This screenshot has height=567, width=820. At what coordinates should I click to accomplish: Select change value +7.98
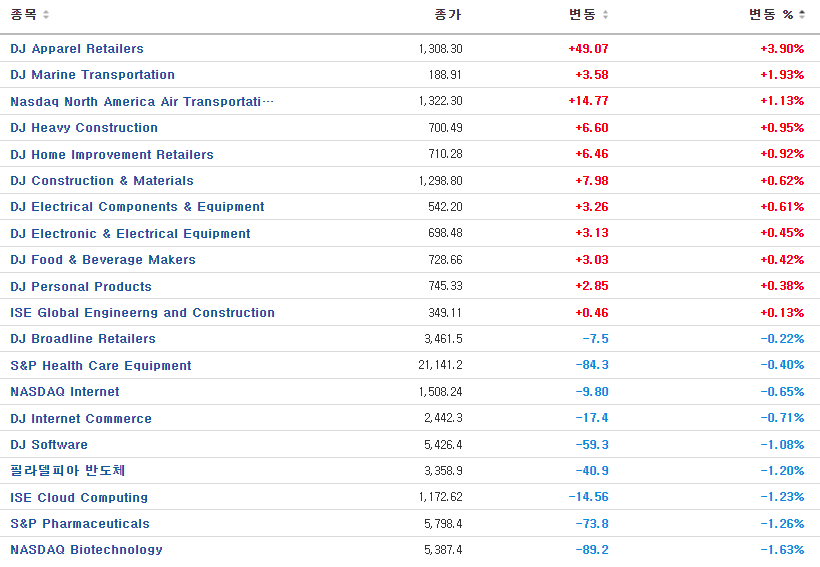coord(592,180)
